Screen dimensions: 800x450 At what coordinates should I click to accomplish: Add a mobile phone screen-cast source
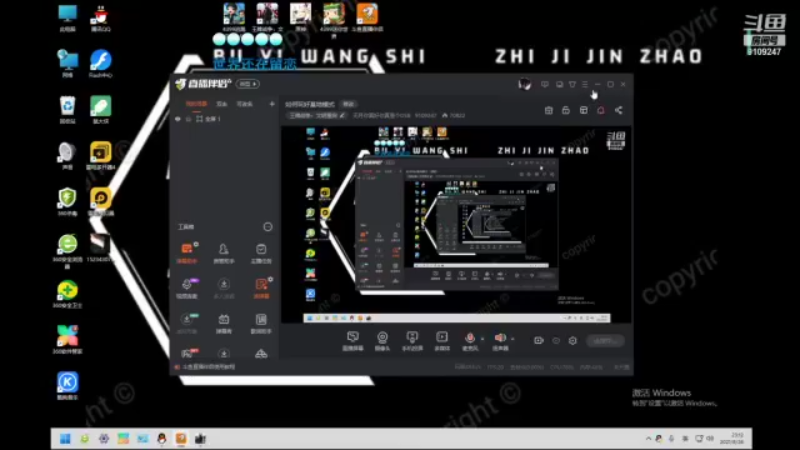click(412, 340)
